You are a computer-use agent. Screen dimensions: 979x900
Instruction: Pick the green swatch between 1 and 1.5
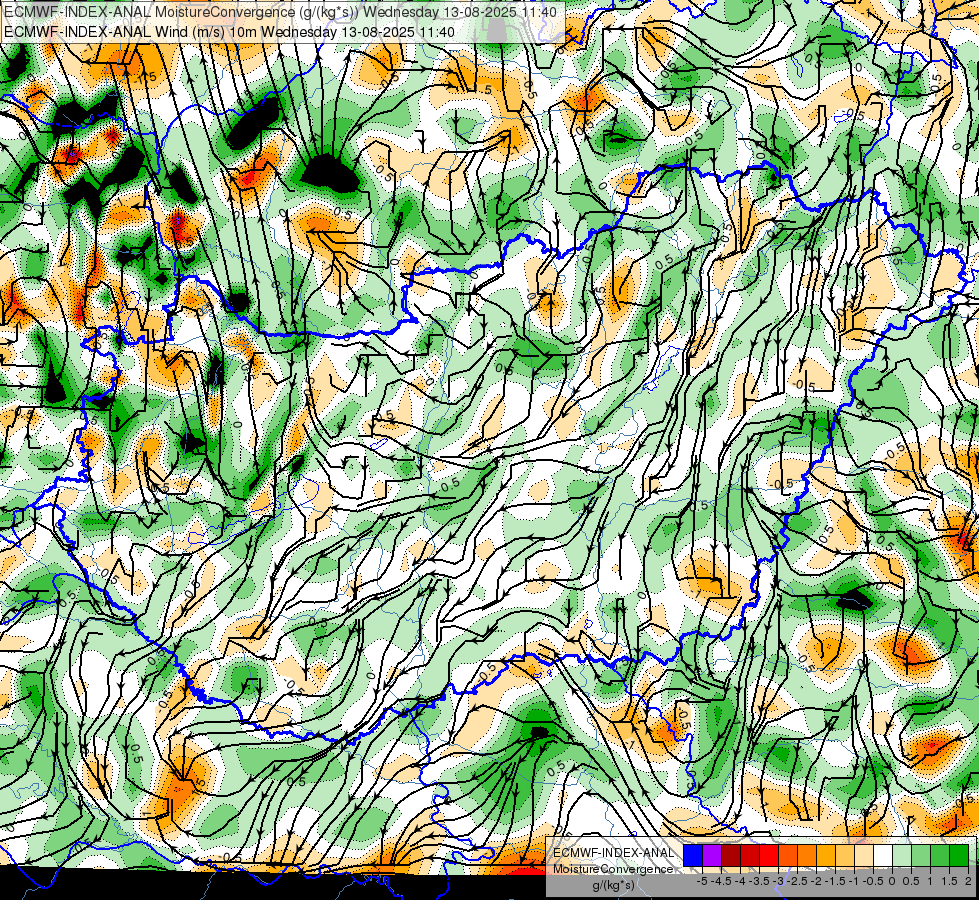click(940, 855)
